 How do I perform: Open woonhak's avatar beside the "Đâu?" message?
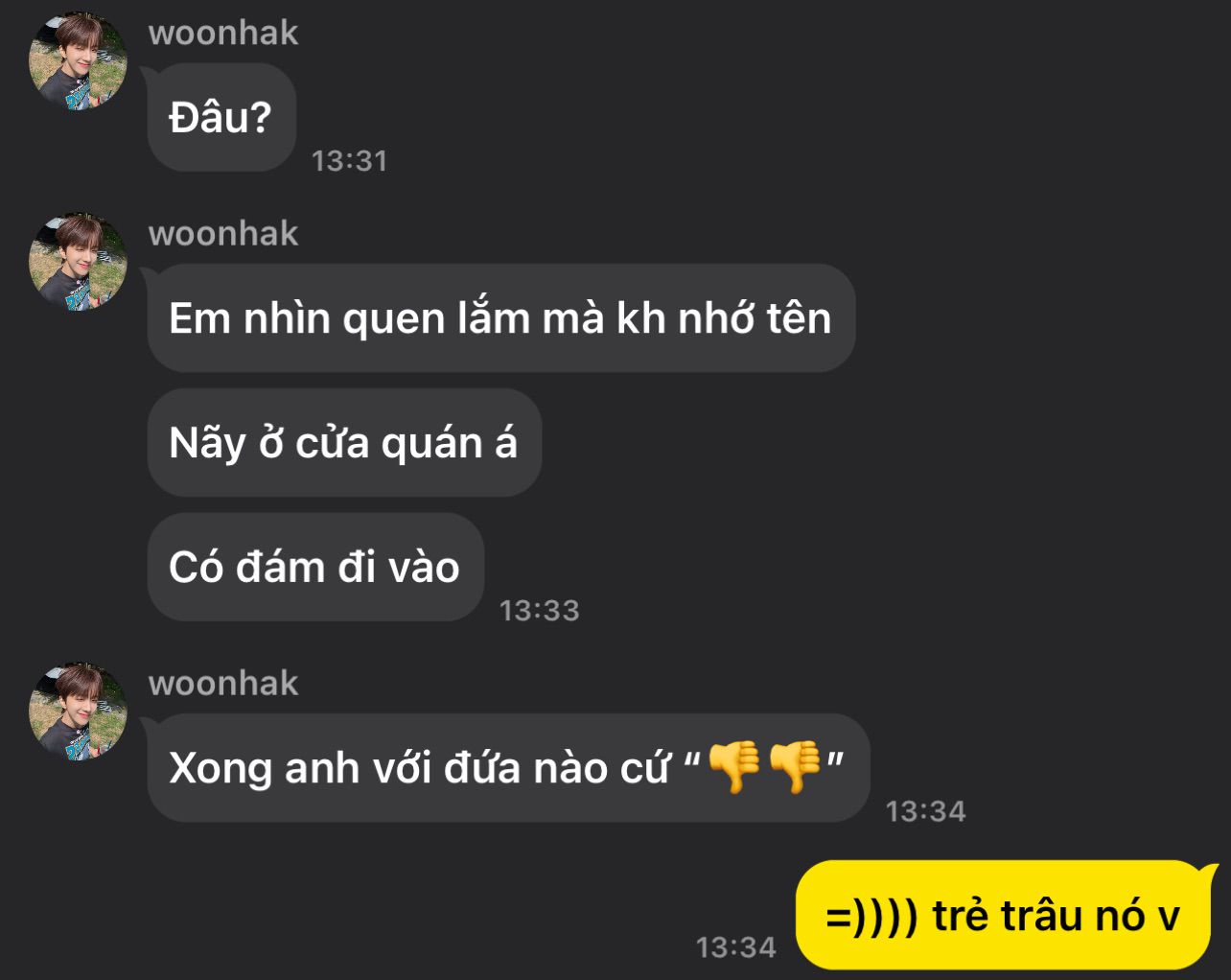click(x=79, y=61)
